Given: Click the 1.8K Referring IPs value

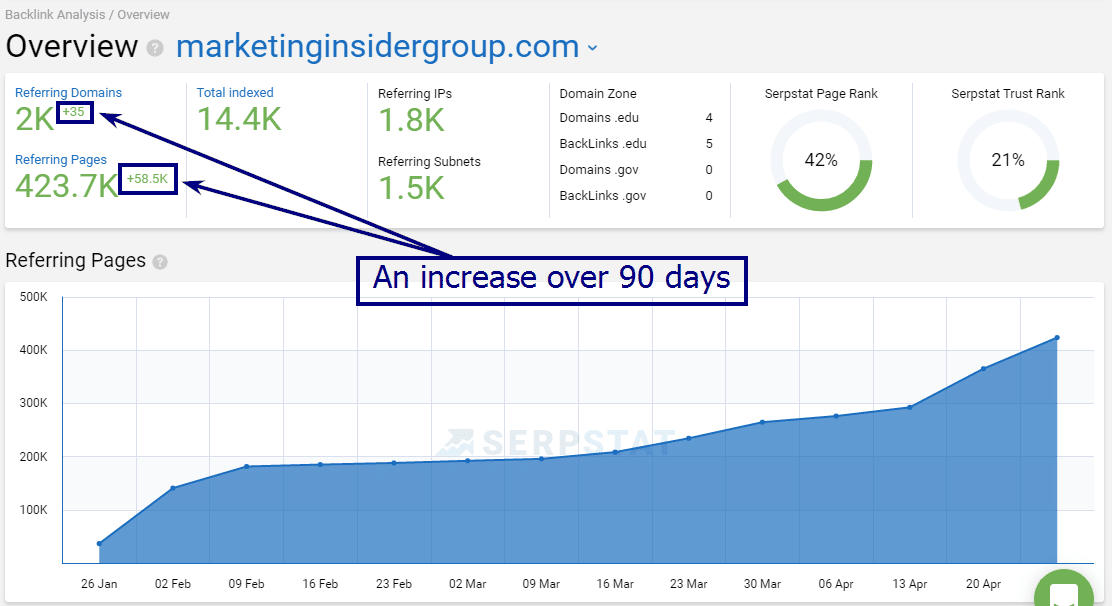Looking at the screenshot, I should [411, 120].
